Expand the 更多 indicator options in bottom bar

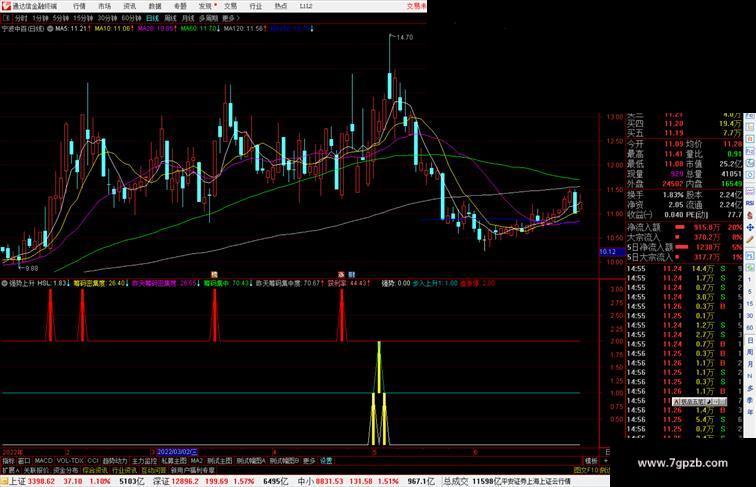point(309,461)
